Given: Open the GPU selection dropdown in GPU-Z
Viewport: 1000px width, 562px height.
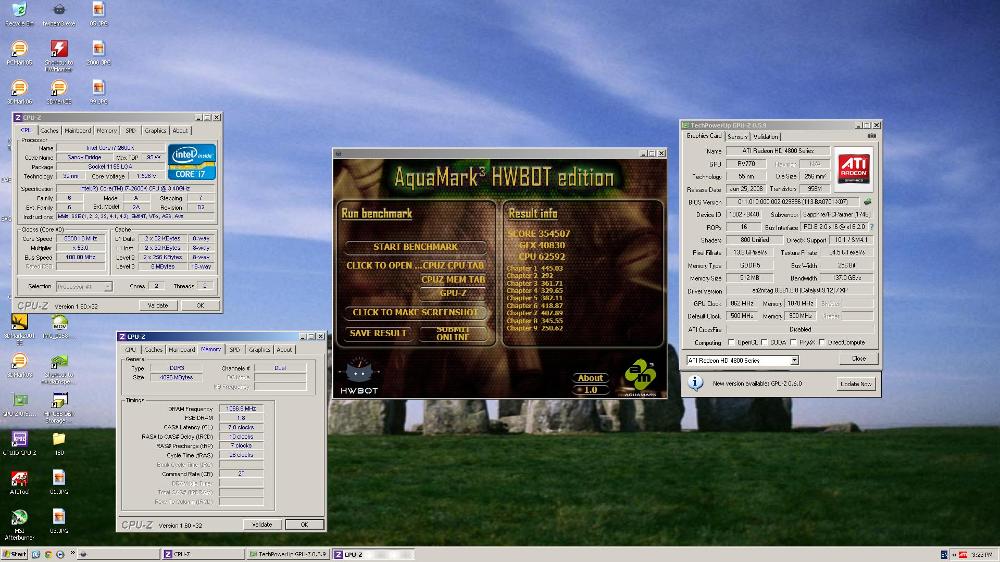Looking at the screenshot, I should point(742,360).
